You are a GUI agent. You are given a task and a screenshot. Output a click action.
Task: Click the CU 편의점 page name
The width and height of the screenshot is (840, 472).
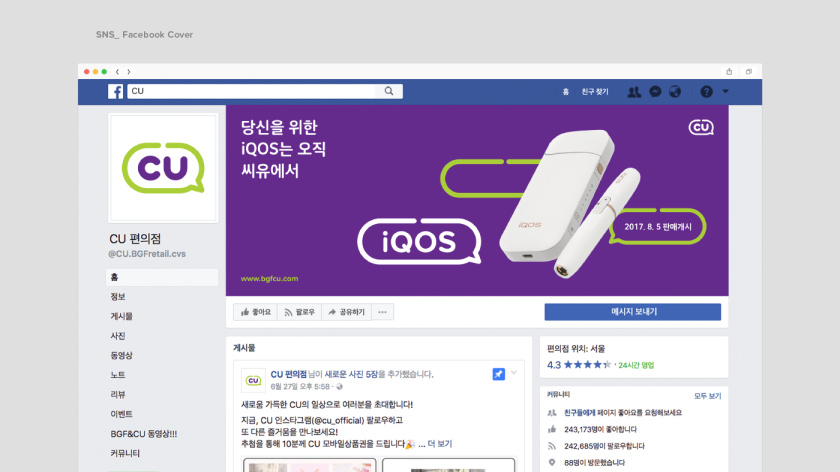tap(135, 238)
